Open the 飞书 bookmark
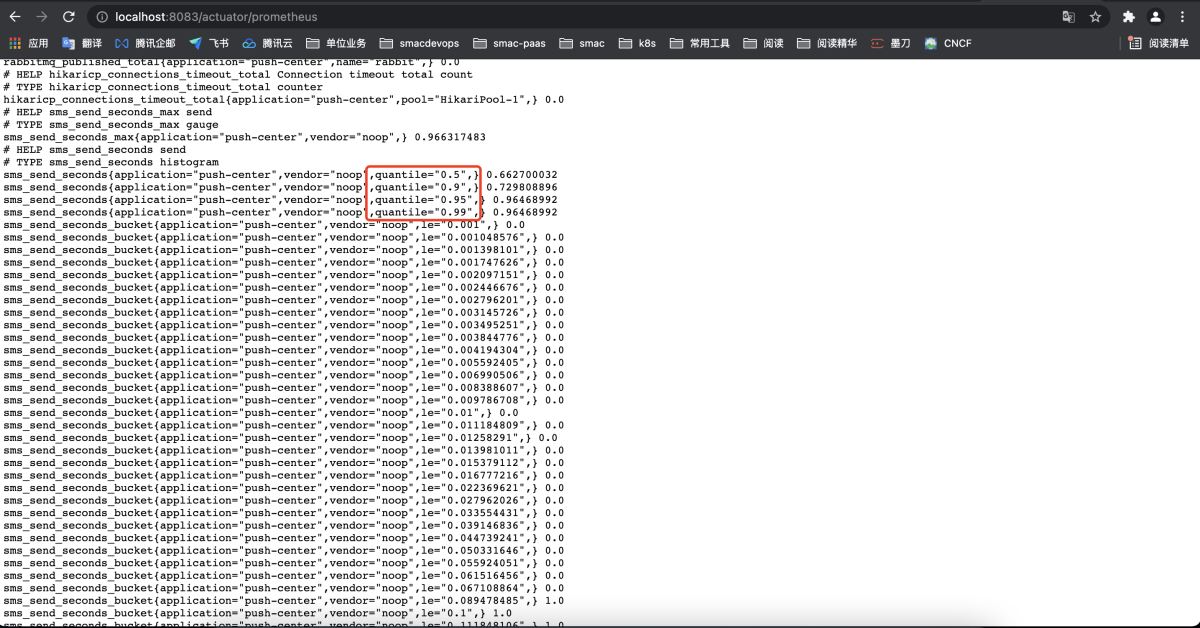This screenshot has width=1200, height=628. click(x=209, y=43)
